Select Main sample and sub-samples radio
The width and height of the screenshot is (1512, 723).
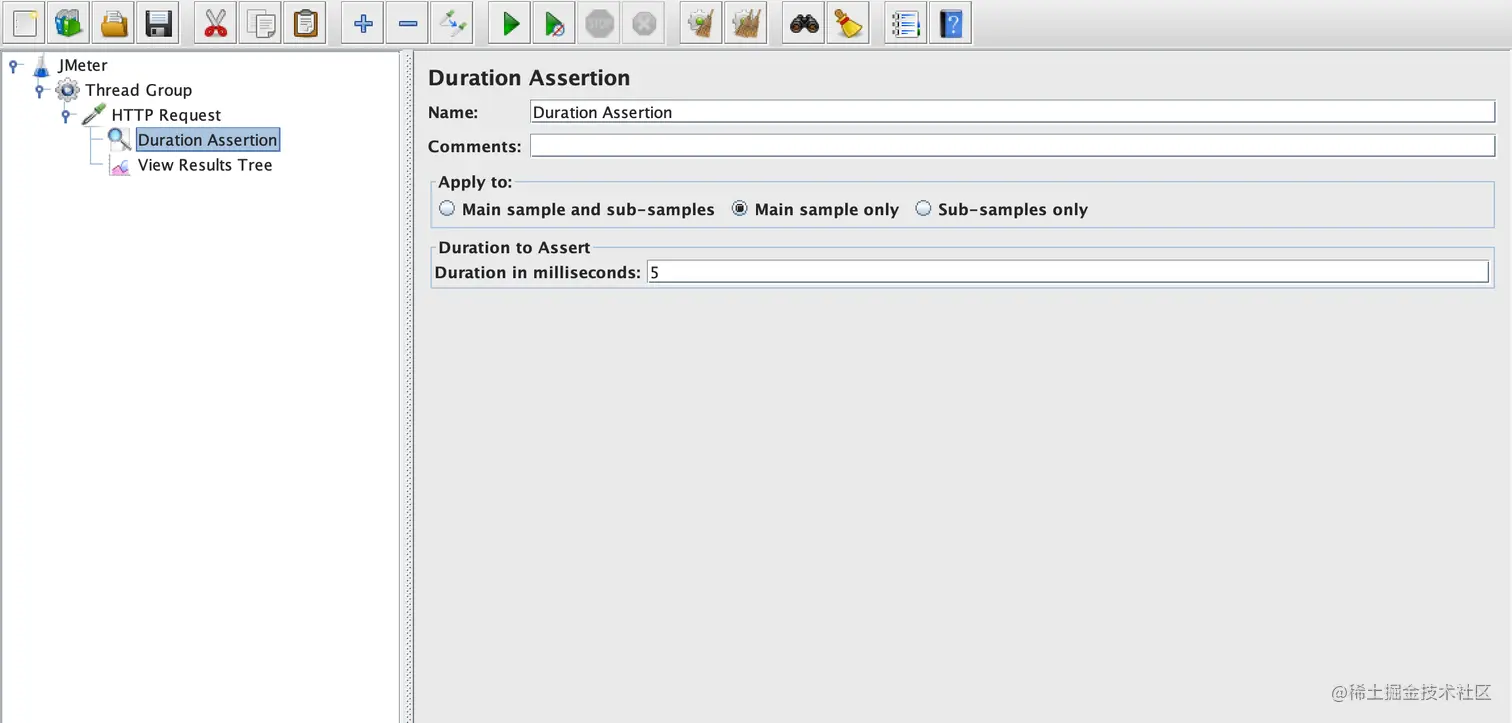pos(447,209)
